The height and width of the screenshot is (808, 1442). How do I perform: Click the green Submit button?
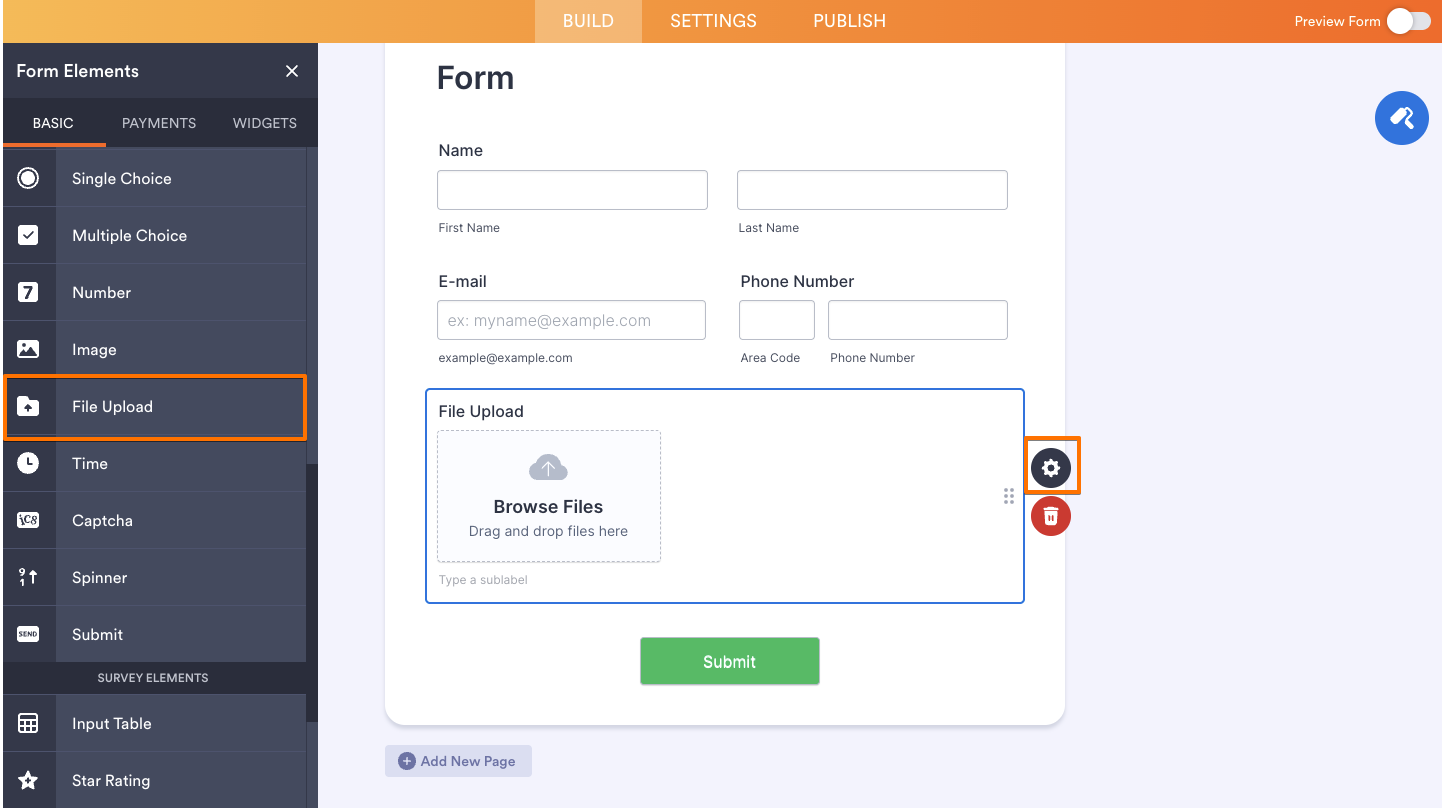coord(729,661)
